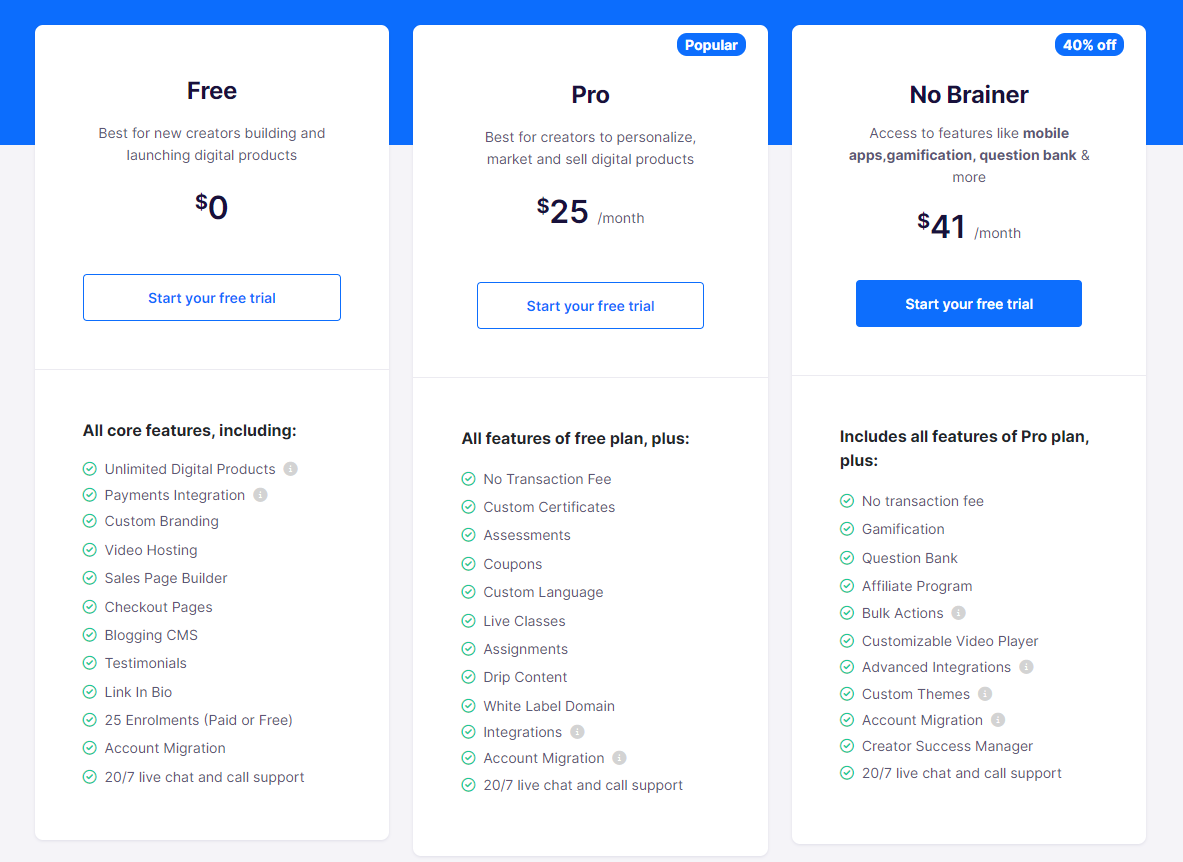Image resolution: width=1183 pixels, height=862 pixels.
Task: Click the Creator Success Manager feature
Action: coord(948,747)
